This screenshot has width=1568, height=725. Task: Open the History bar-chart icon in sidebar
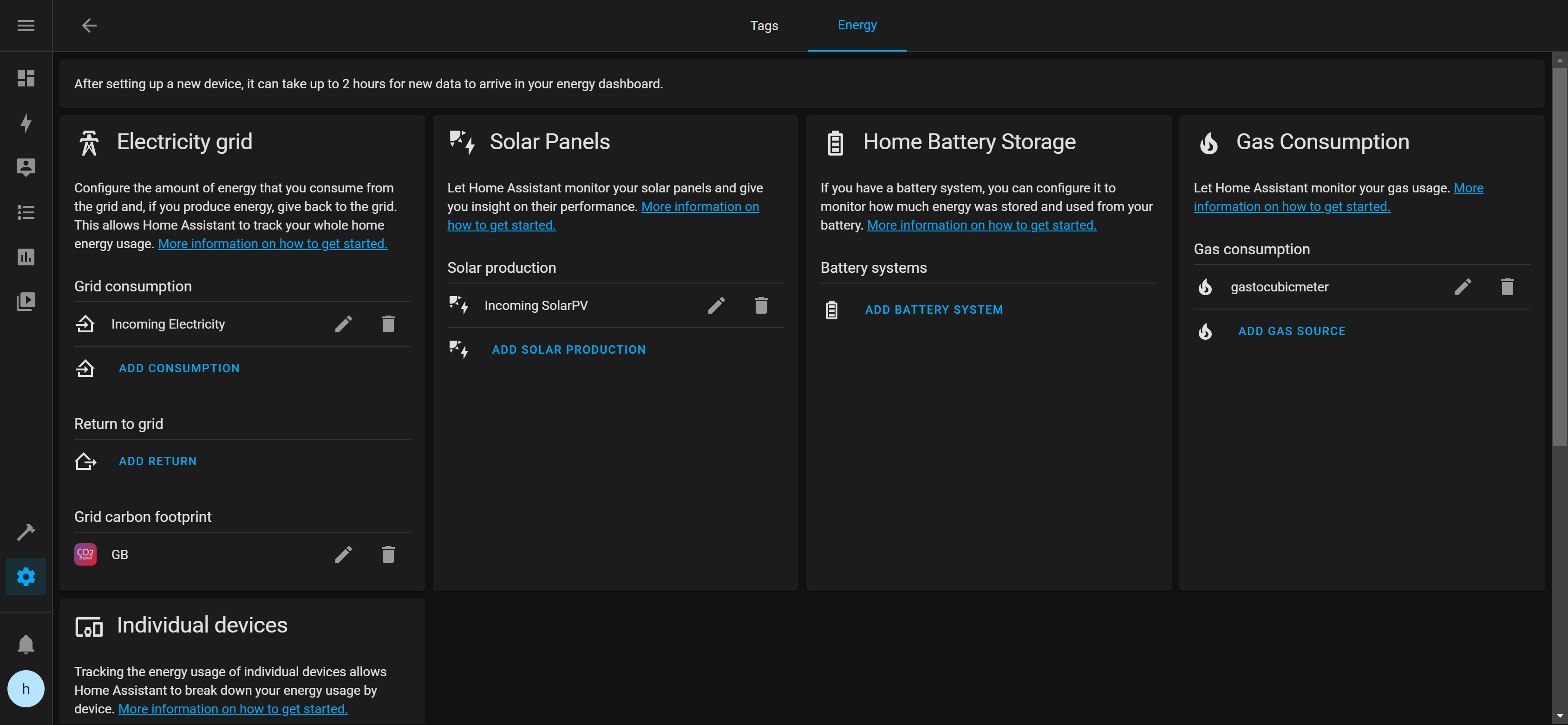click(26, 257)
